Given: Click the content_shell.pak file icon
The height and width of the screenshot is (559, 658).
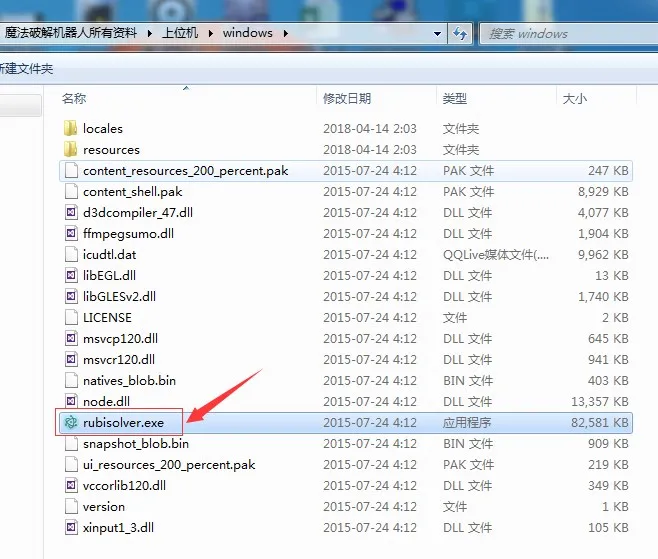Looking at the screenshot, I should (71, 191).
